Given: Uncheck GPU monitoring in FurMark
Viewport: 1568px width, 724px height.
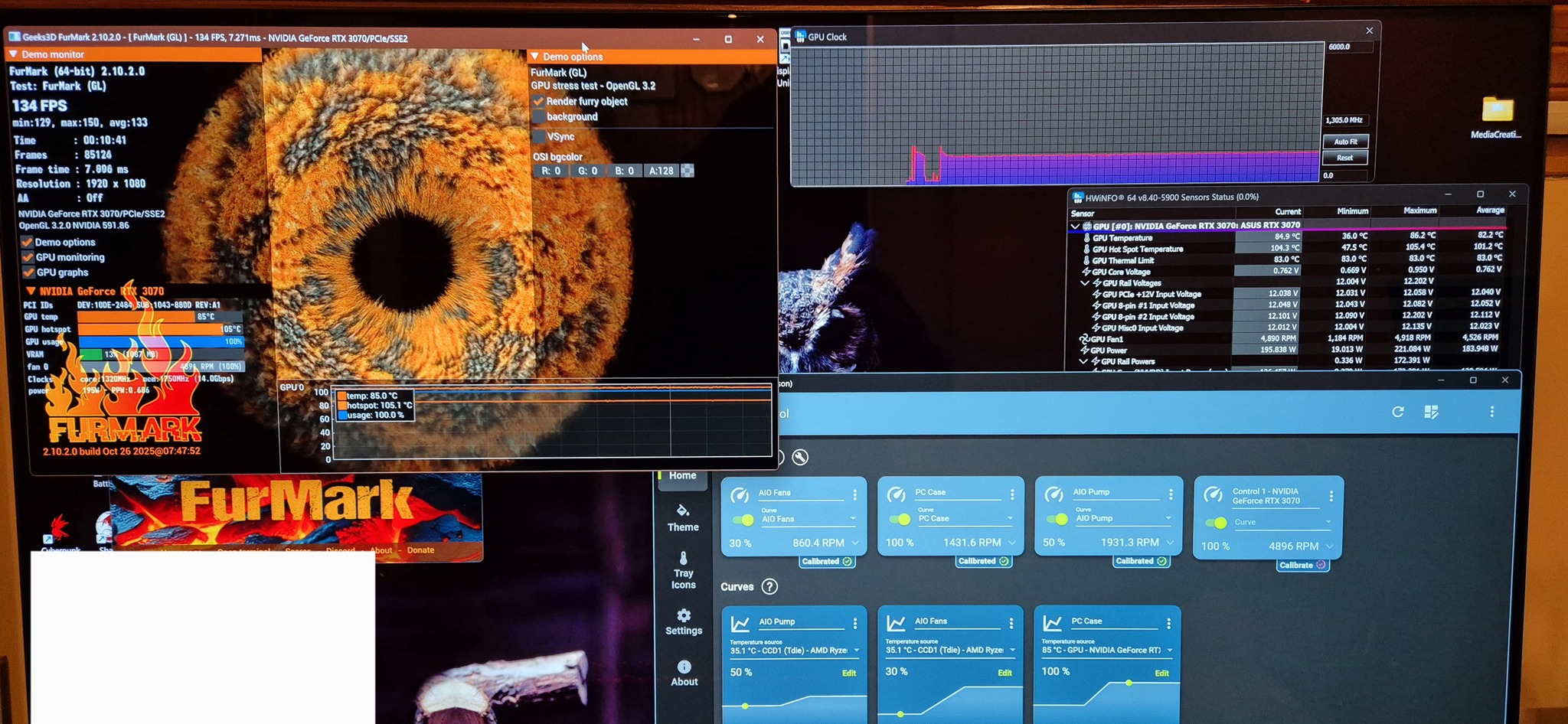Looking at the screenshot, I should coord(28,257).
